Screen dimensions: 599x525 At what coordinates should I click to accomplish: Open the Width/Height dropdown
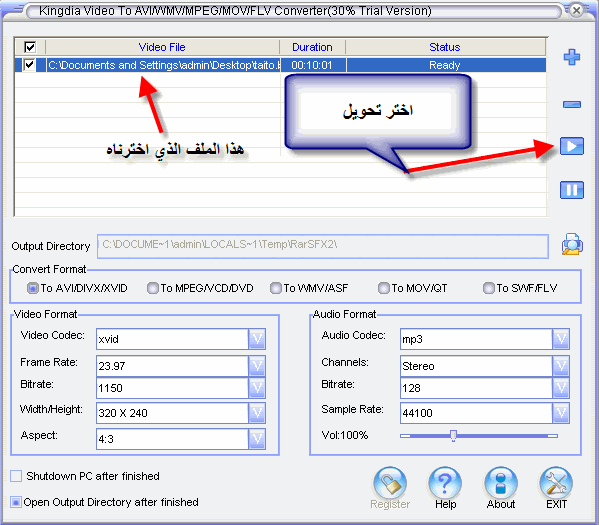tap(257, 413)
